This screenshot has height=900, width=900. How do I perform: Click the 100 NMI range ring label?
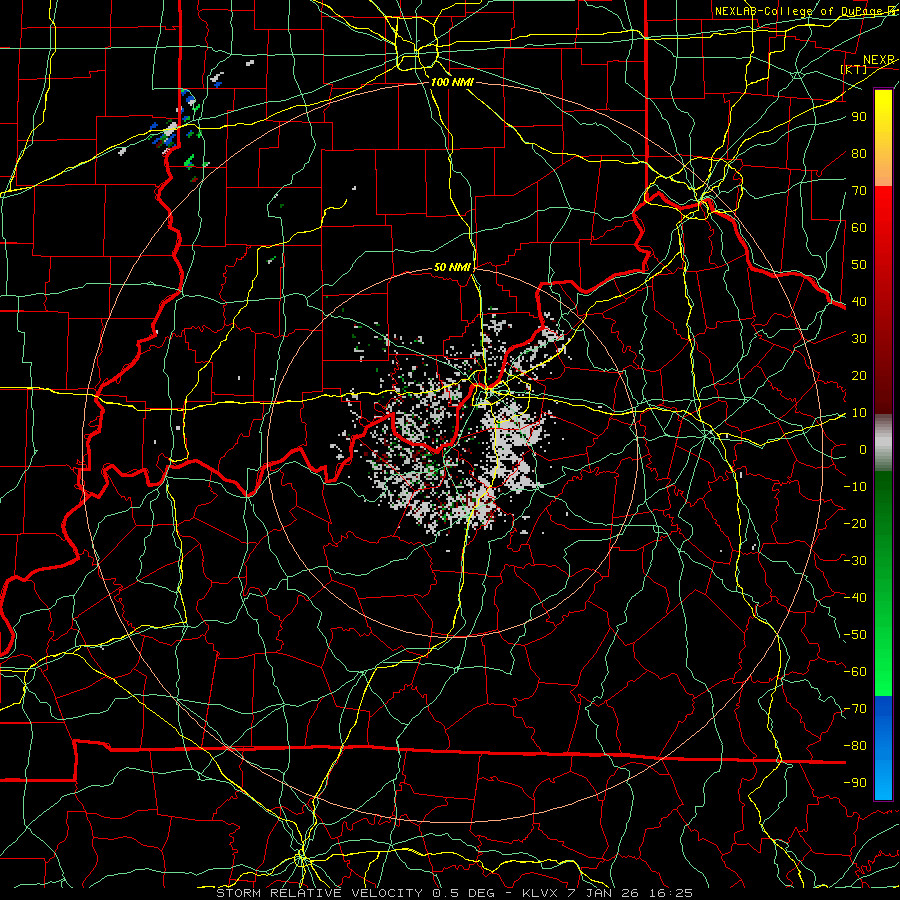[452, 82]
